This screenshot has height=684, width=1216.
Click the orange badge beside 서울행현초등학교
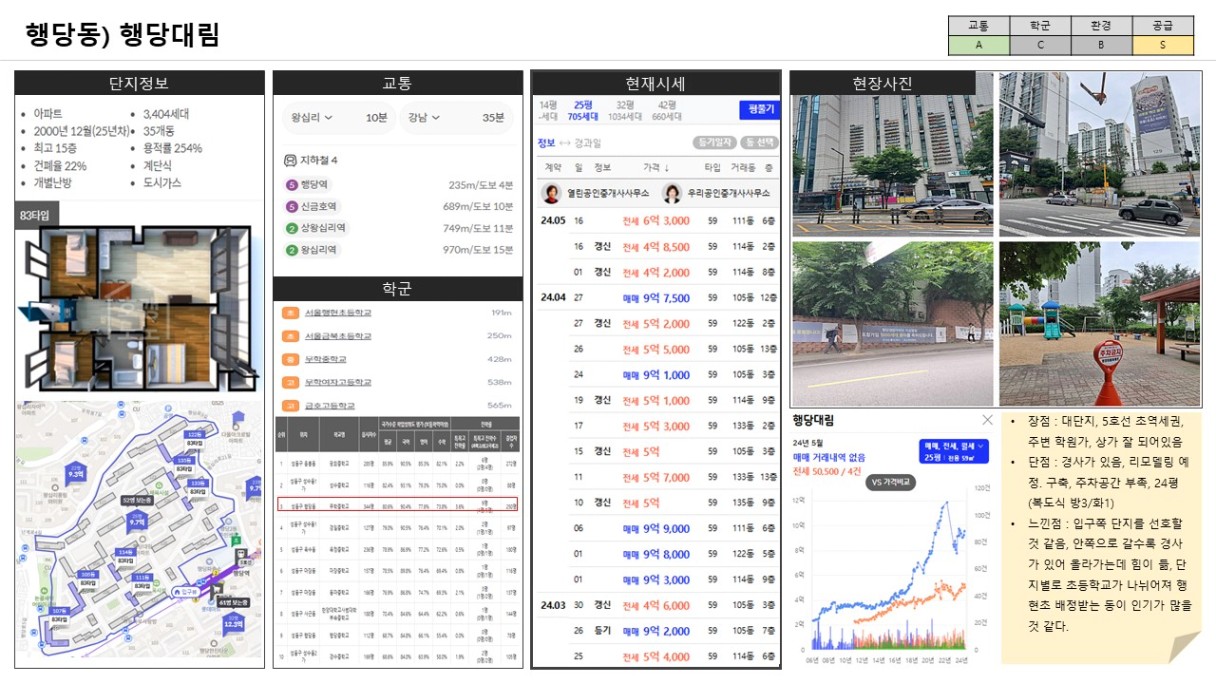(290, 313)
